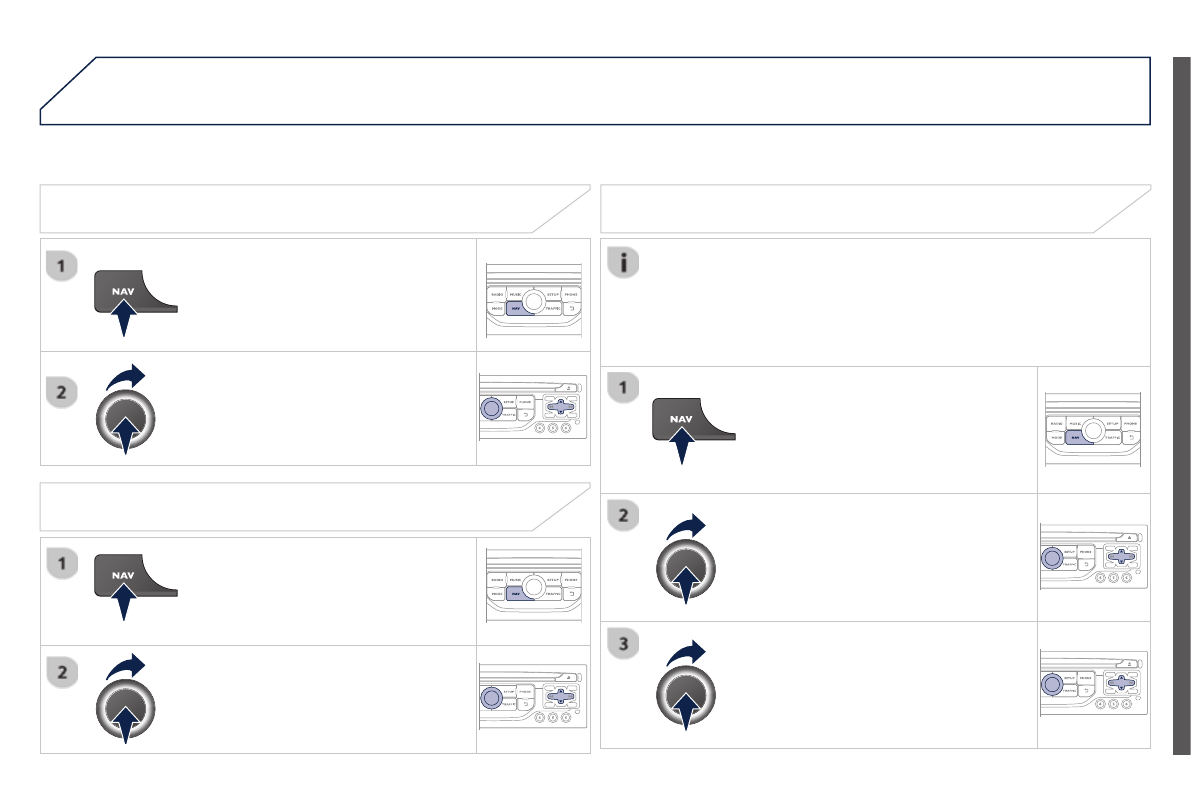Click the step 3 number badge

coord(624,644)
